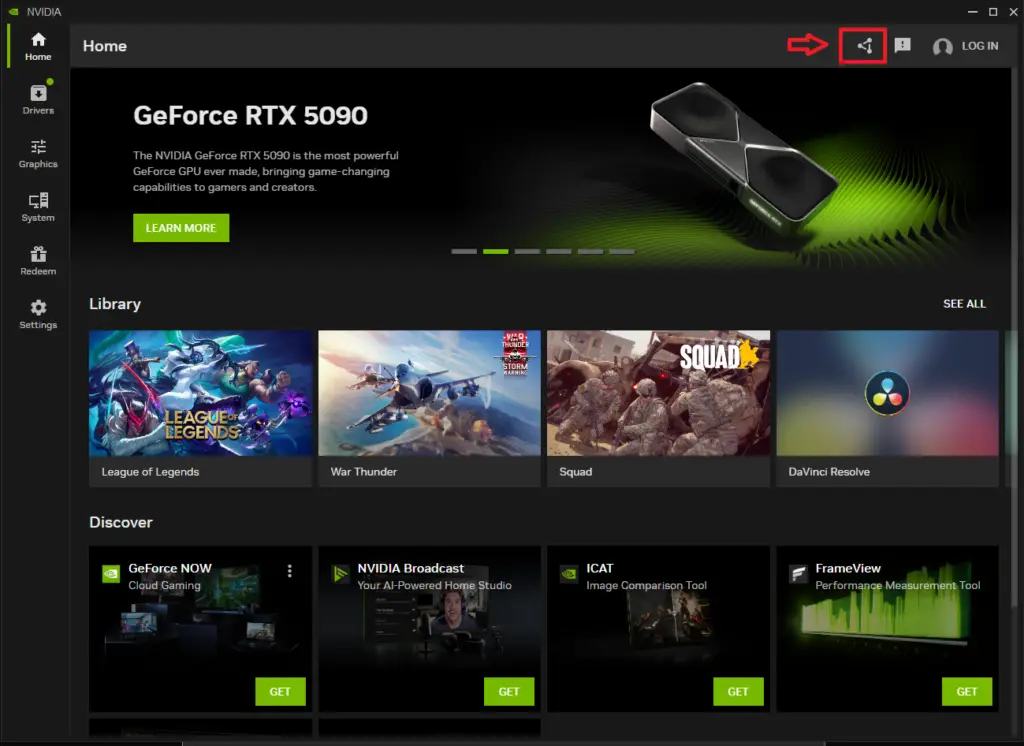Open the GeForce NOW three-dot menu
Viewport: 1024px width, 746px height.
pos(289,571)
